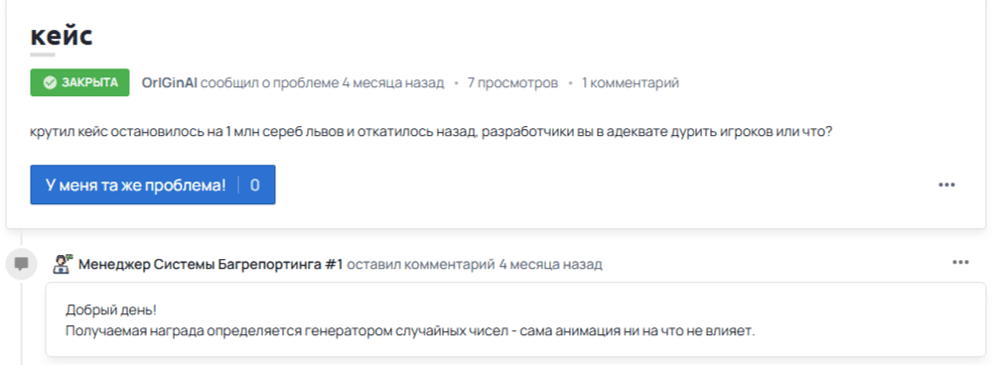This screenshot has height=365, width=1000.
Task: Click the checkmark icon in ЗАКРЫТА badge
Action: [x=49, y=83]
